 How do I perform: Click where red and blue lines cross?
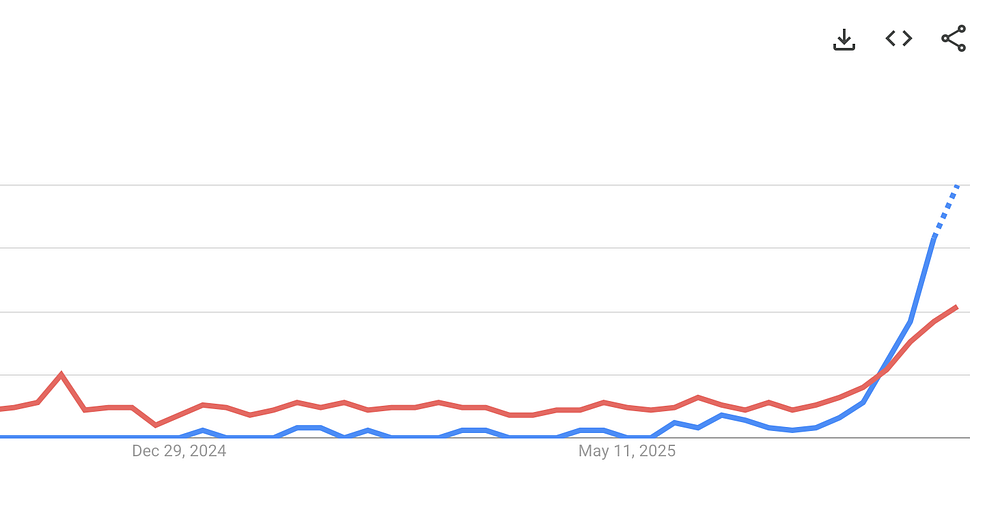(881, 375)
